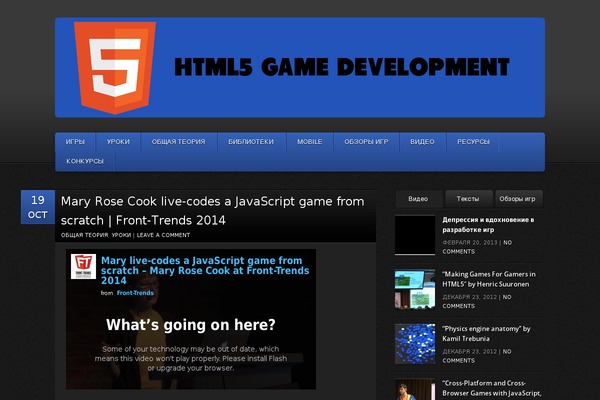
Task: Open the Physics engine anatomy link
Action: (x=486, y=333)
